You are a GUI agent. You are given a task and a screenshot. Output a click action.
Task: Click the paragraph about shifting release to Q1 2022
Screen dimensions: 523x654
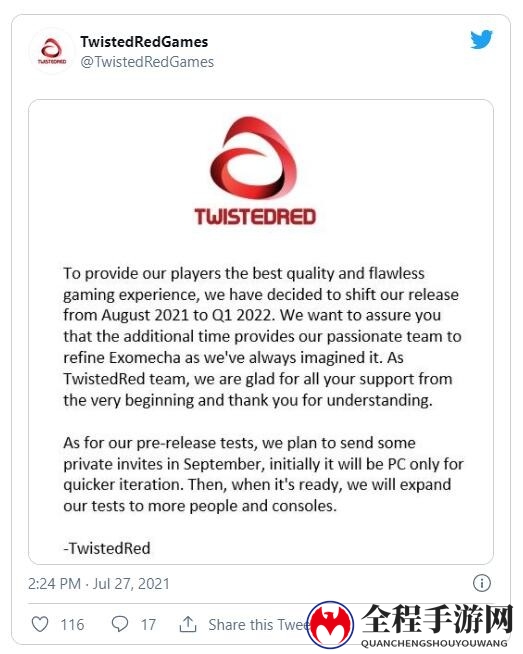263,337
